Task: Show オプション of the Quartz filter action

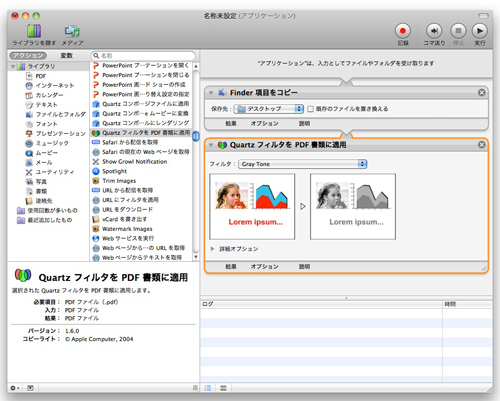Action: [x=264, y=267]
